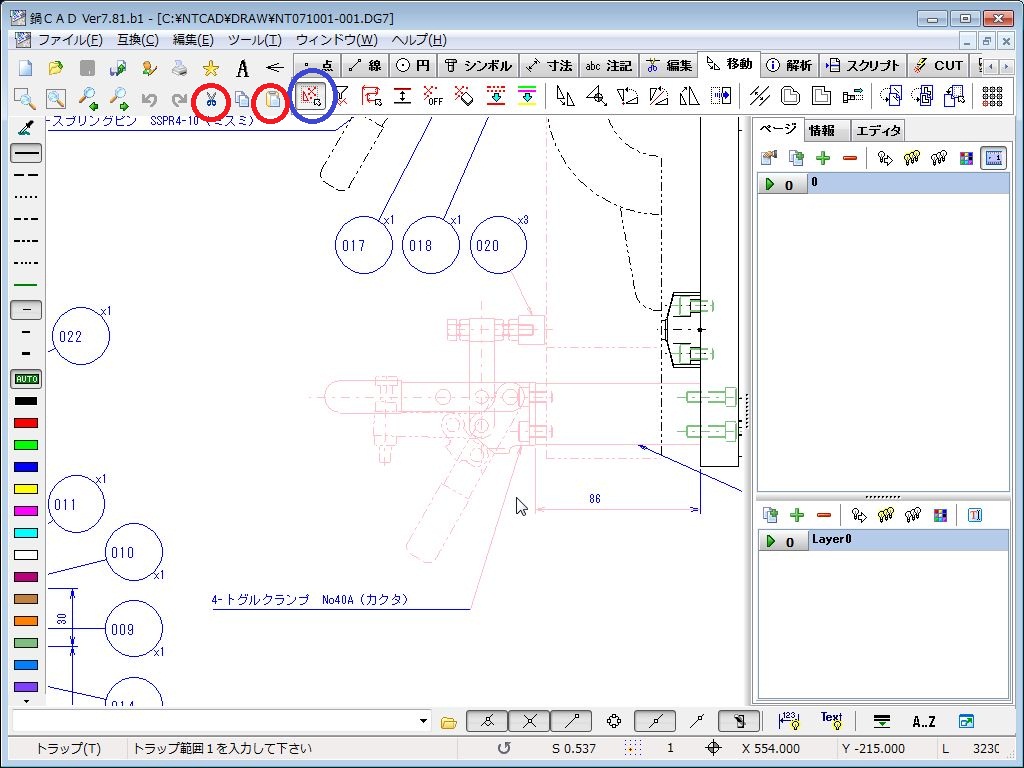
Task: Select the trap range selection tool
Action: coord(311,98)
